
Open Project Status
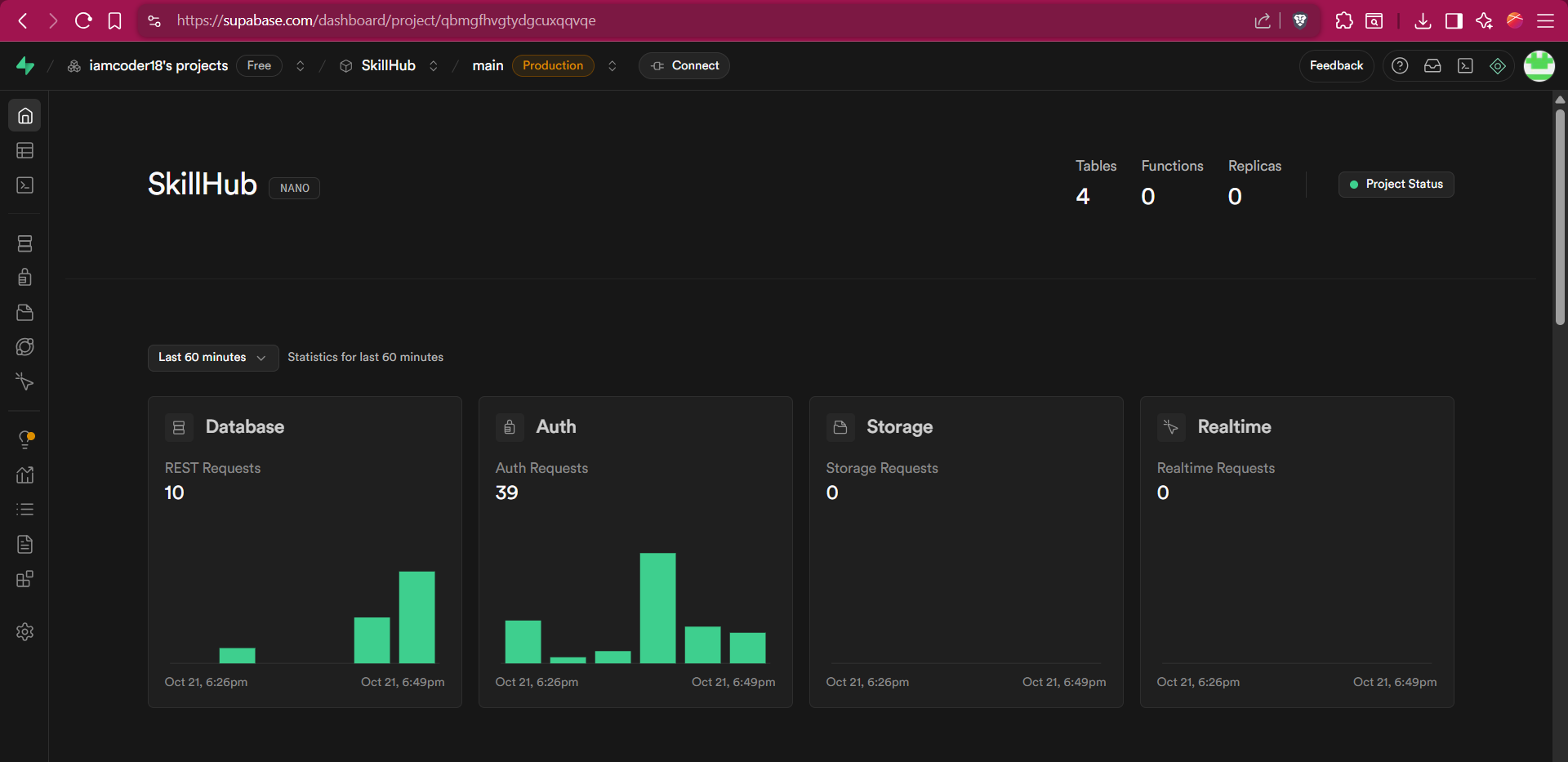[1396, 185]
